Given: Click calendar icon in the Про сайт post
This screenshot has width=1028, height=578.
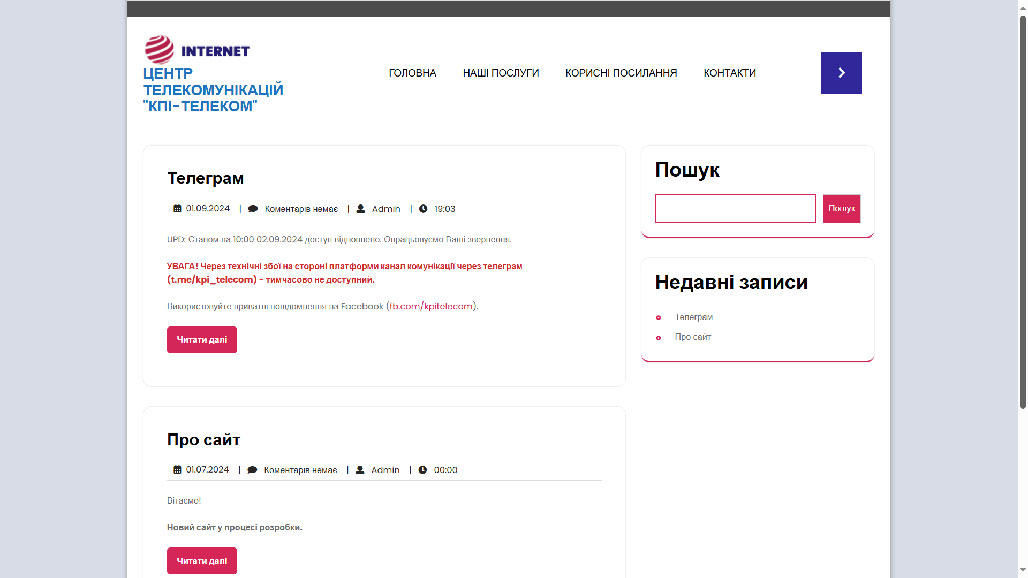Looking at the screenshot, I should pyautogui.click(x=177, y=470).
